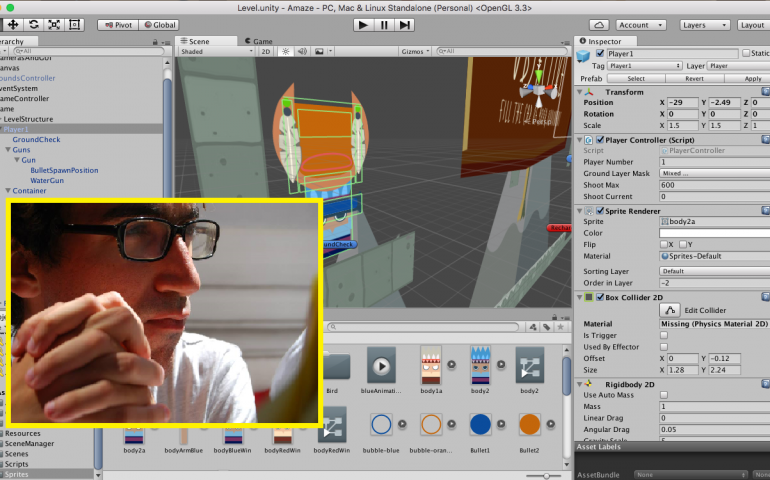
Task: Select Bullet2 orange circle asset
Action: (x=529, y=424)
